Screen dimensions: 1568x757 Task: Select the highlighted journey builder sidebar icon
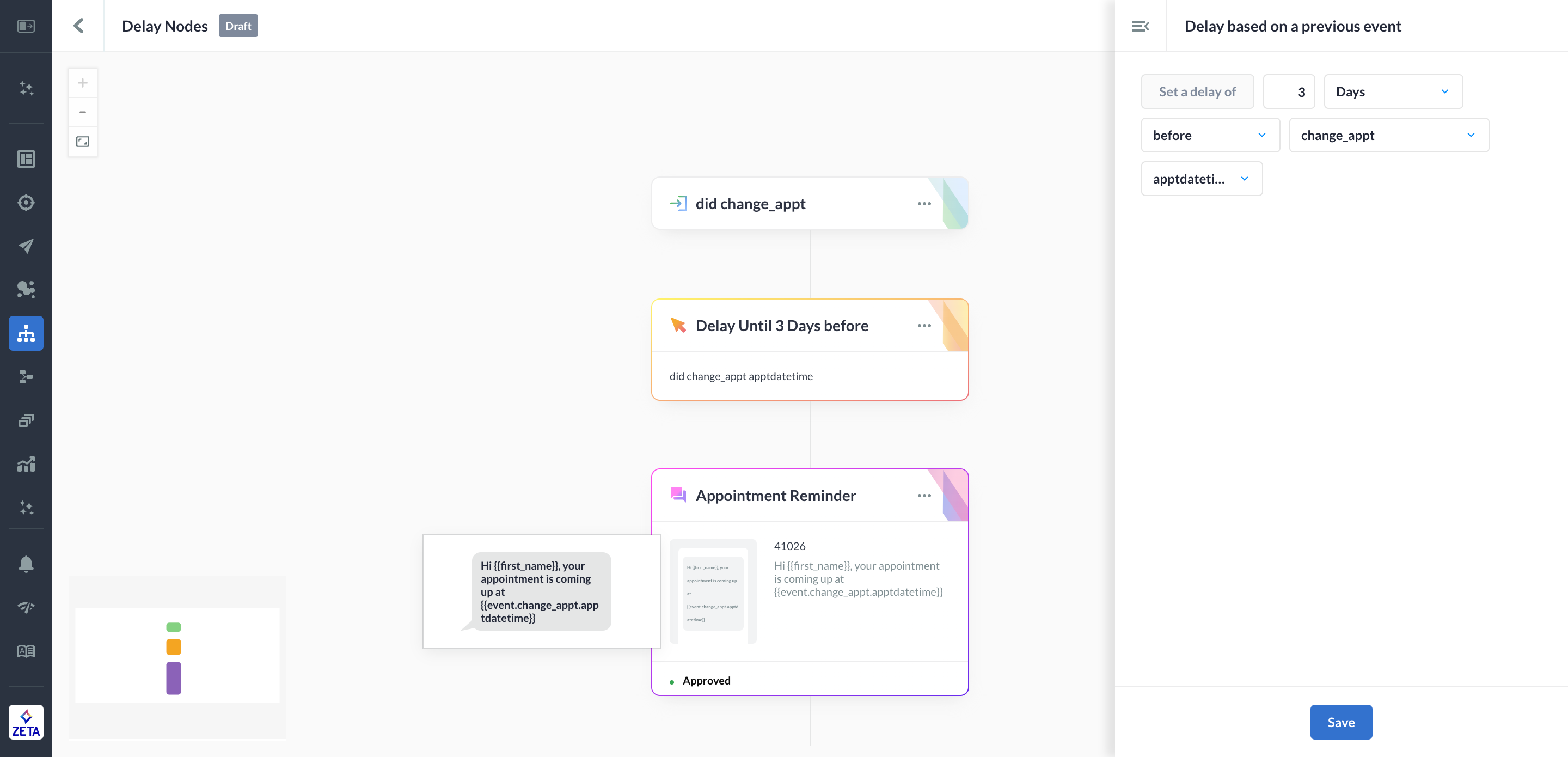(26, 333)
